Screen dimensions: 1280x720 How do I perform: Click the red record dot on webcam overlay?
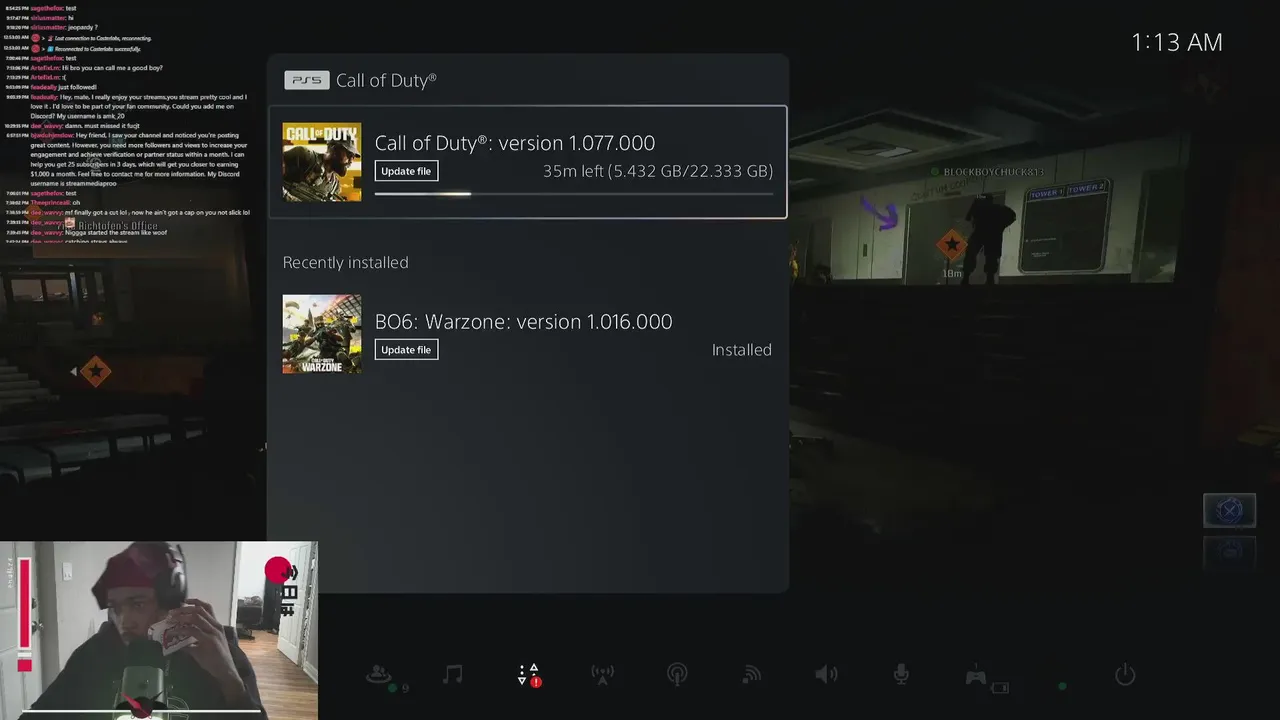click(x=277, y=570)
